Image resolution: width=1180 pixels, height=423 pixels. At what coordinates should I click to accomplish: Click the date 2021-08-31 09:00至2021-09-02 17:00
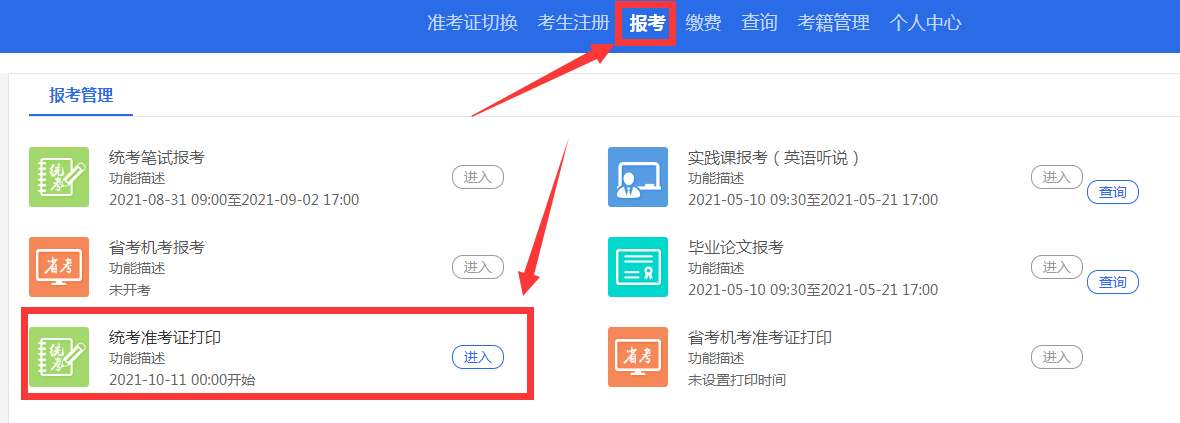[234, 200]
